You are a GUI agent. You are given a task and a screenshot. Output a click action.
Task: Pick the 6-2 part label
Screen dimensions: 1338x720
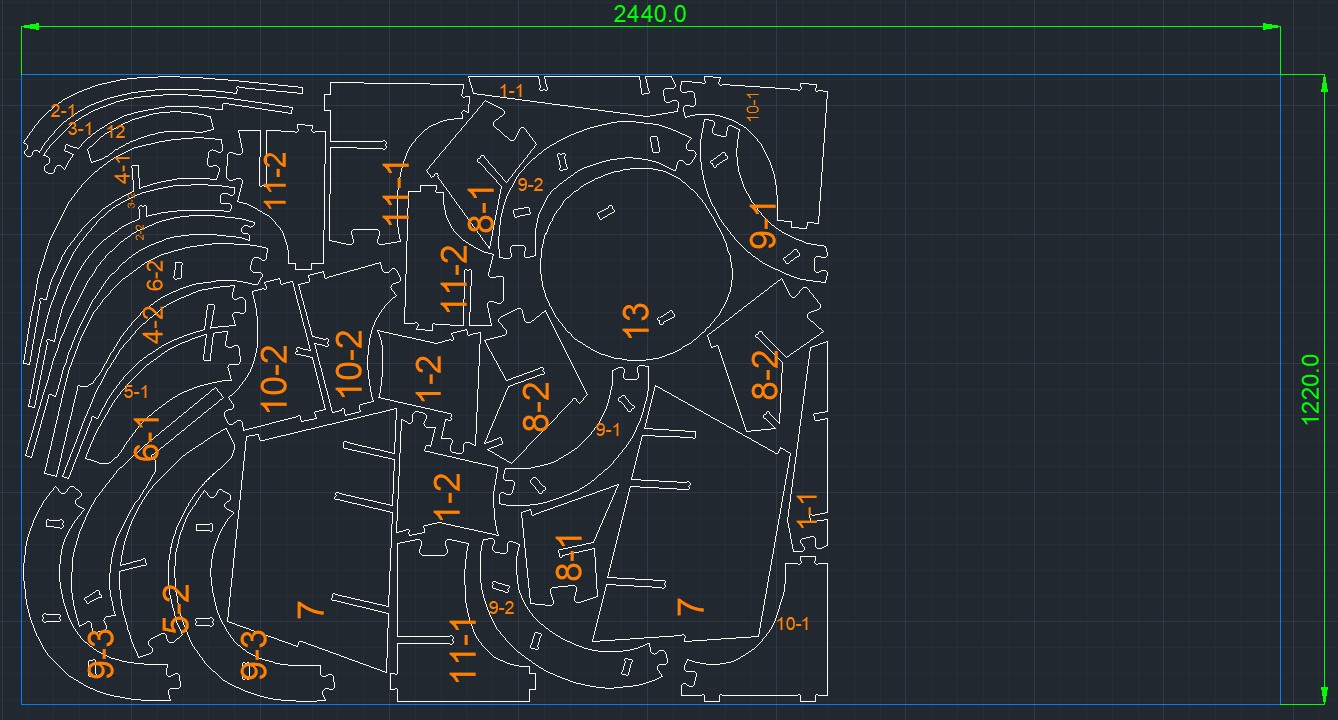[x=155, y=275]
